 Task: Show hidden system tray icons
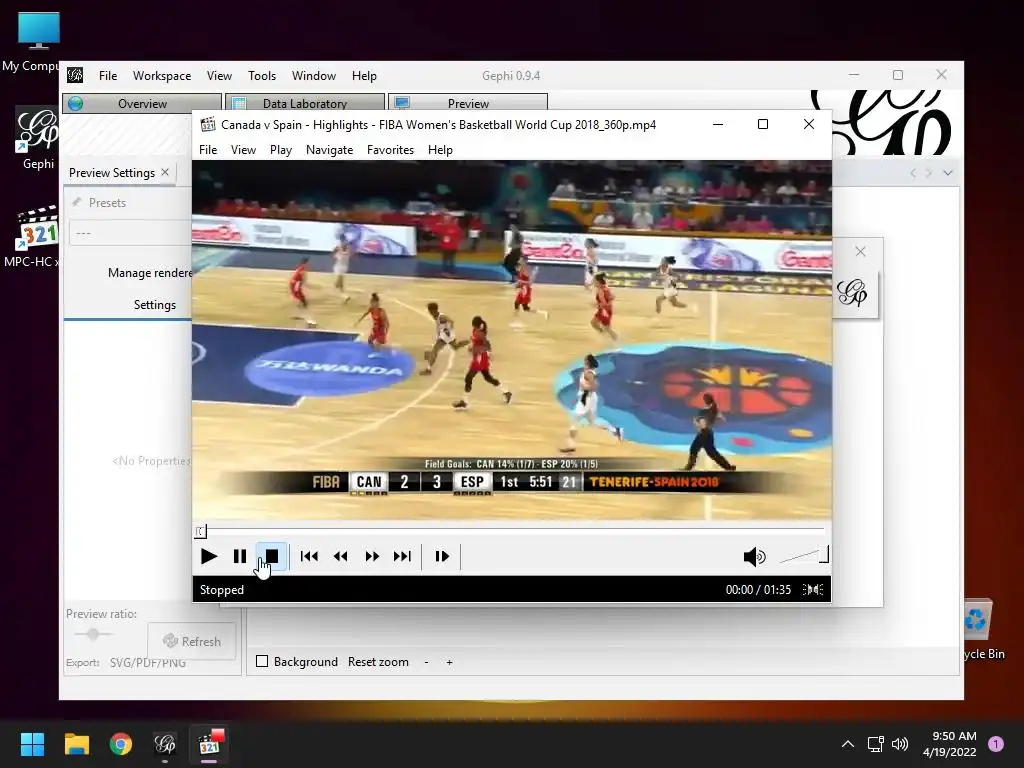click(x=848, y=744)
